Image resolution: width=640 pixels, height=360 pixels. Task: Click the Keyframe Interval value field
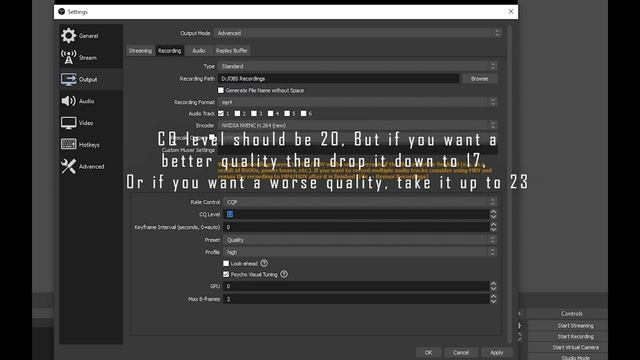(356, 227)
